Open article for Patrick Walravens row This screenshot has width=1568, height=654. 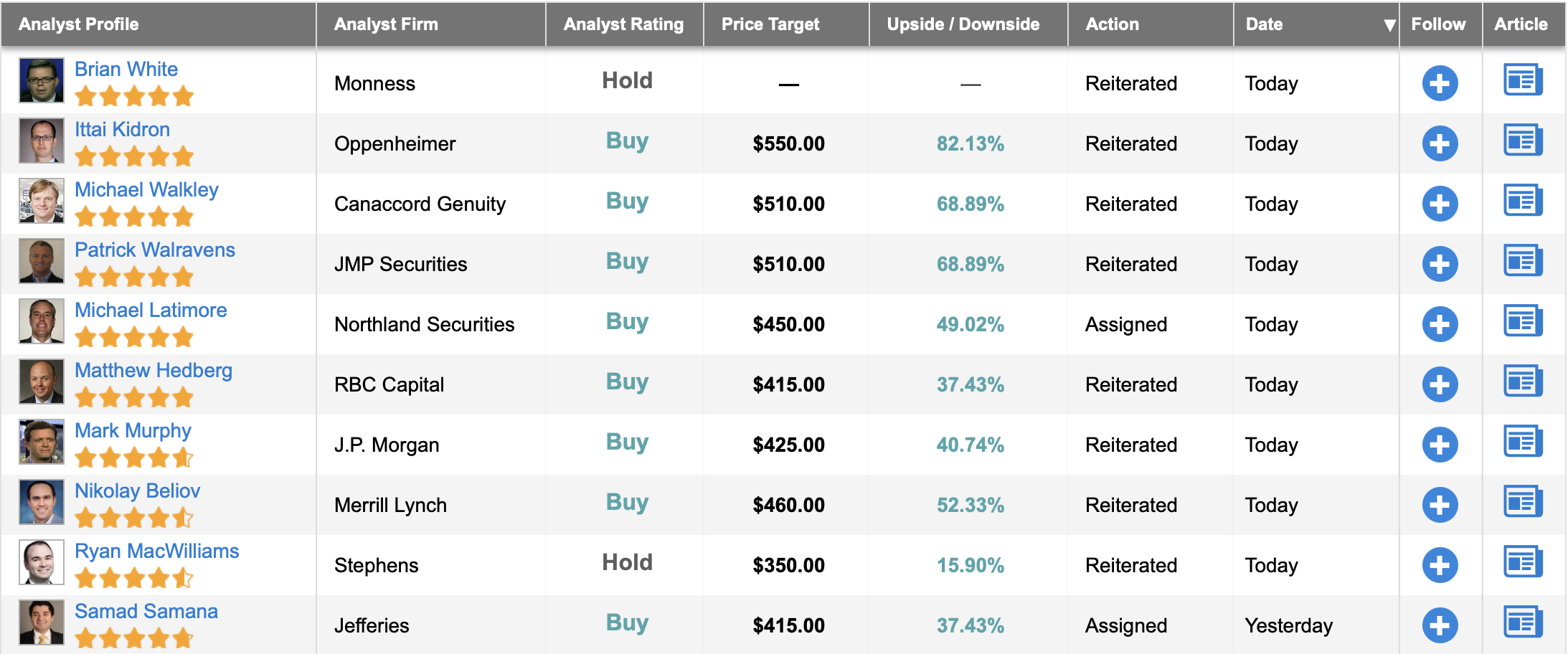coord(1523,261)
